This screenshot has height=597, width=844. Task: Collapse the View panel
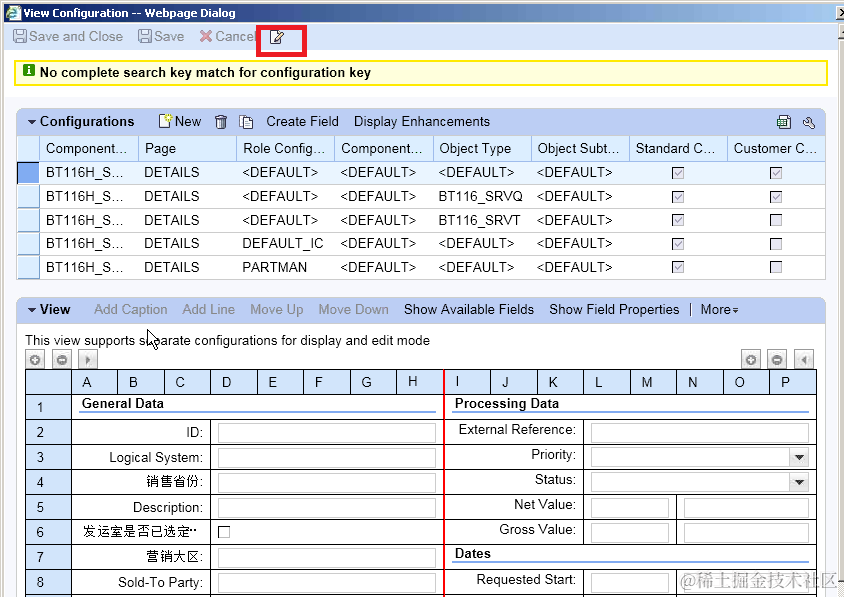(x=32, y=310)
